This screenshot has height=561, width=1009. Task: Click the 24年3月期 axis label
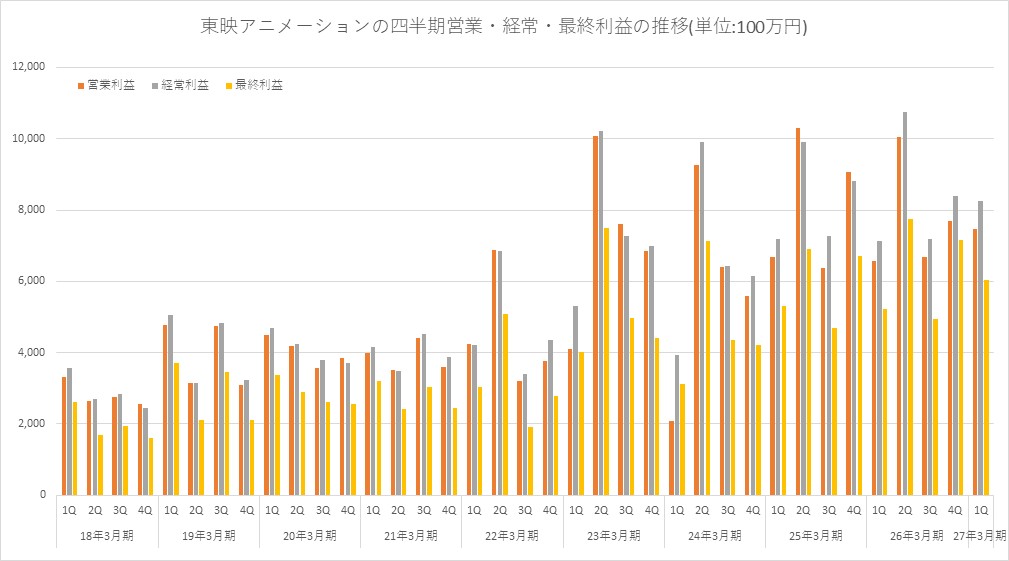click(x=714, y=535)
